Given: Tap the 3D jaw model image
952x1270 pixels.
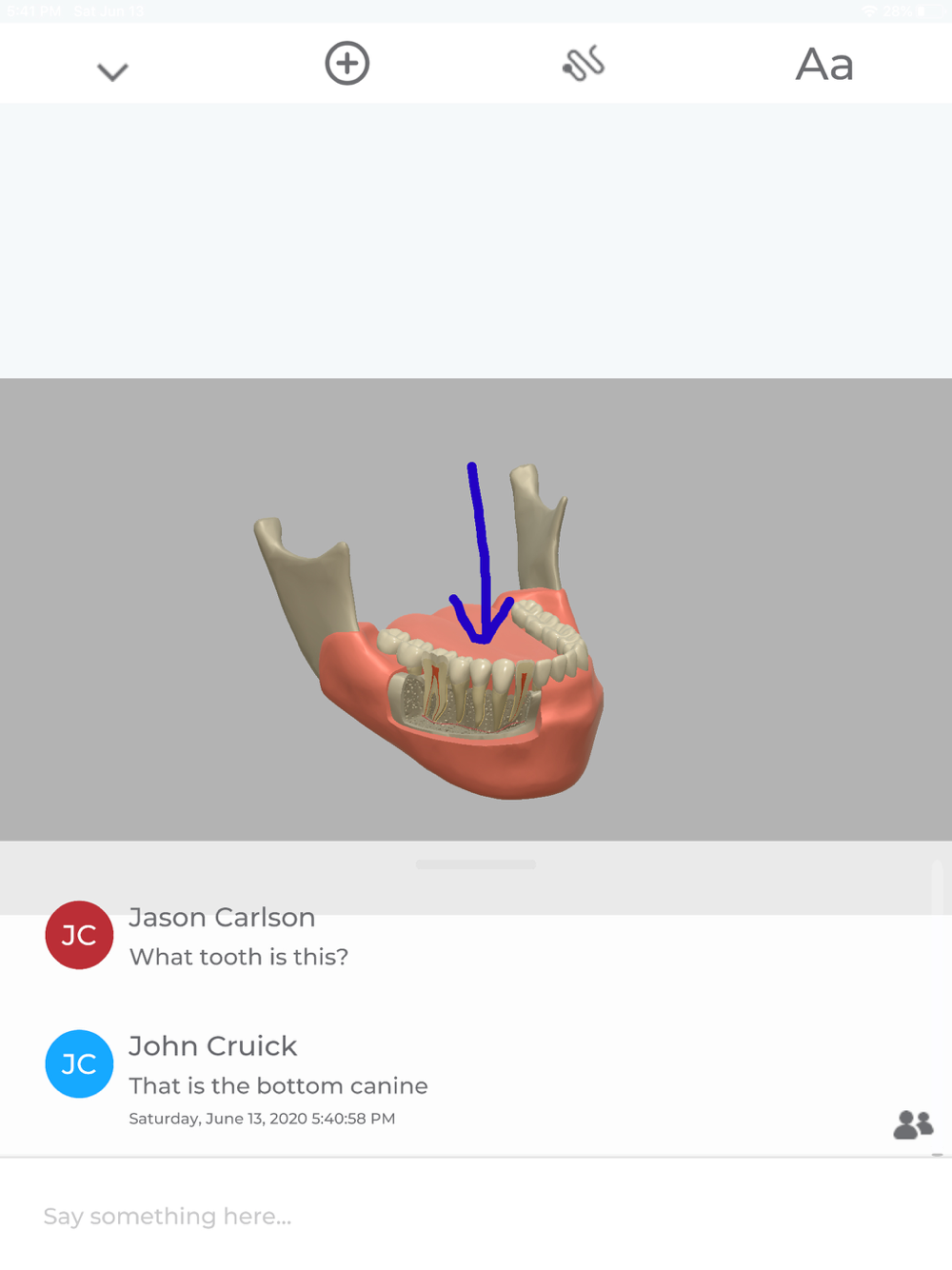Looking at the screenshot, I should point(429,632).
